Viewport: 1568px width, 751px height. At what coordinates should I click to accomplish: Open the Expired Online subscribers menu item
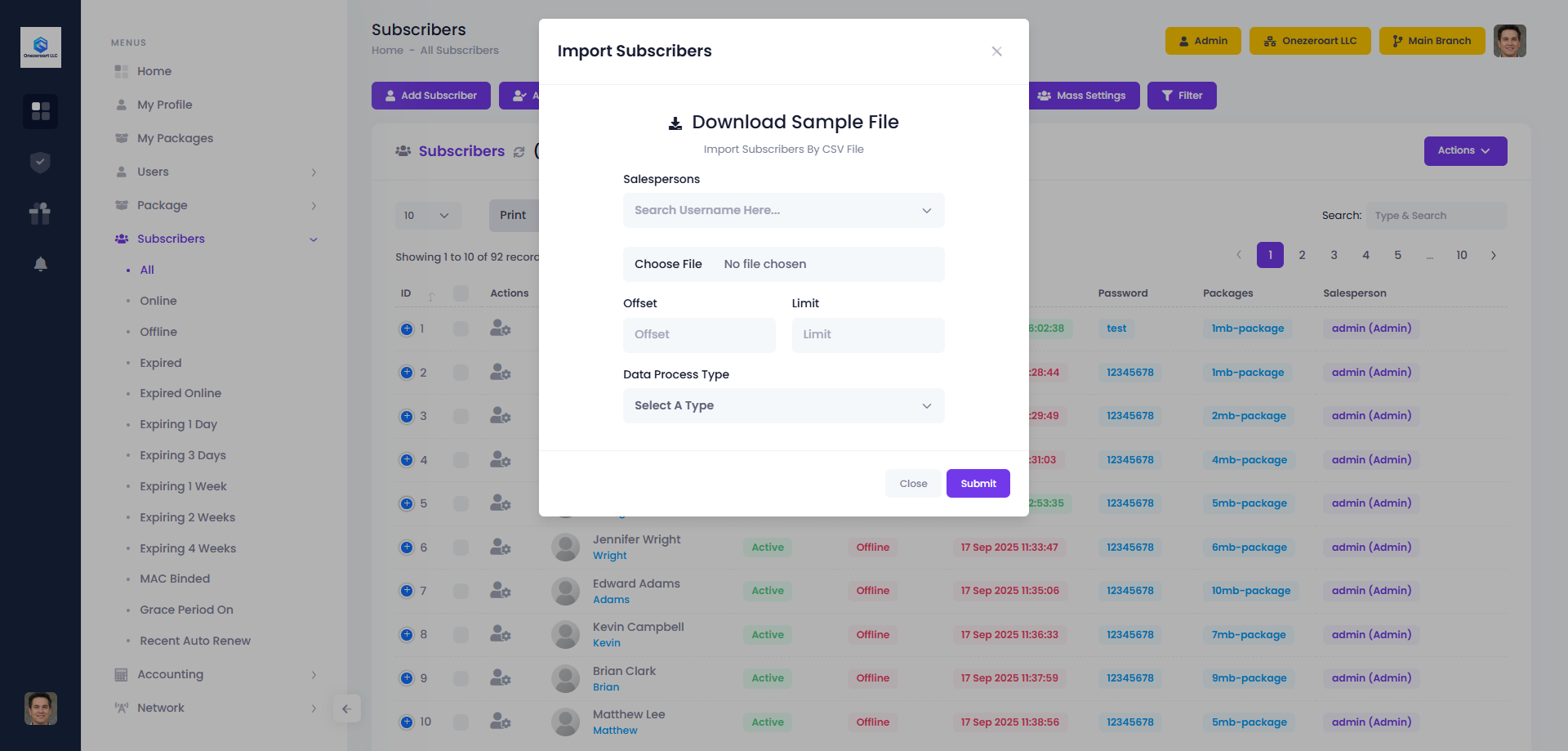(x=180, y=393)
